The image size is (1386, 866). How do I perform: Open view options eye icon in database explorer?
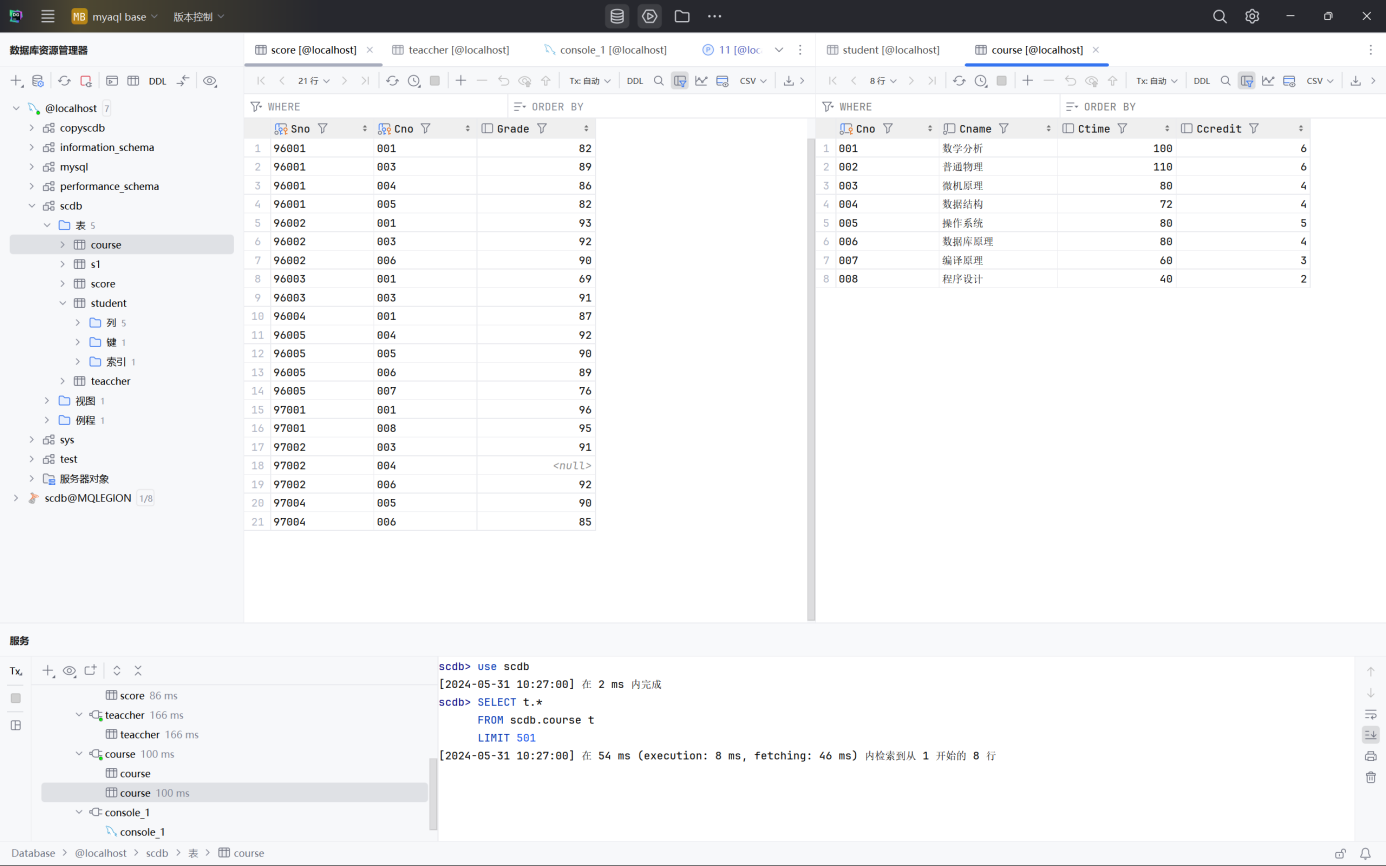210,81
